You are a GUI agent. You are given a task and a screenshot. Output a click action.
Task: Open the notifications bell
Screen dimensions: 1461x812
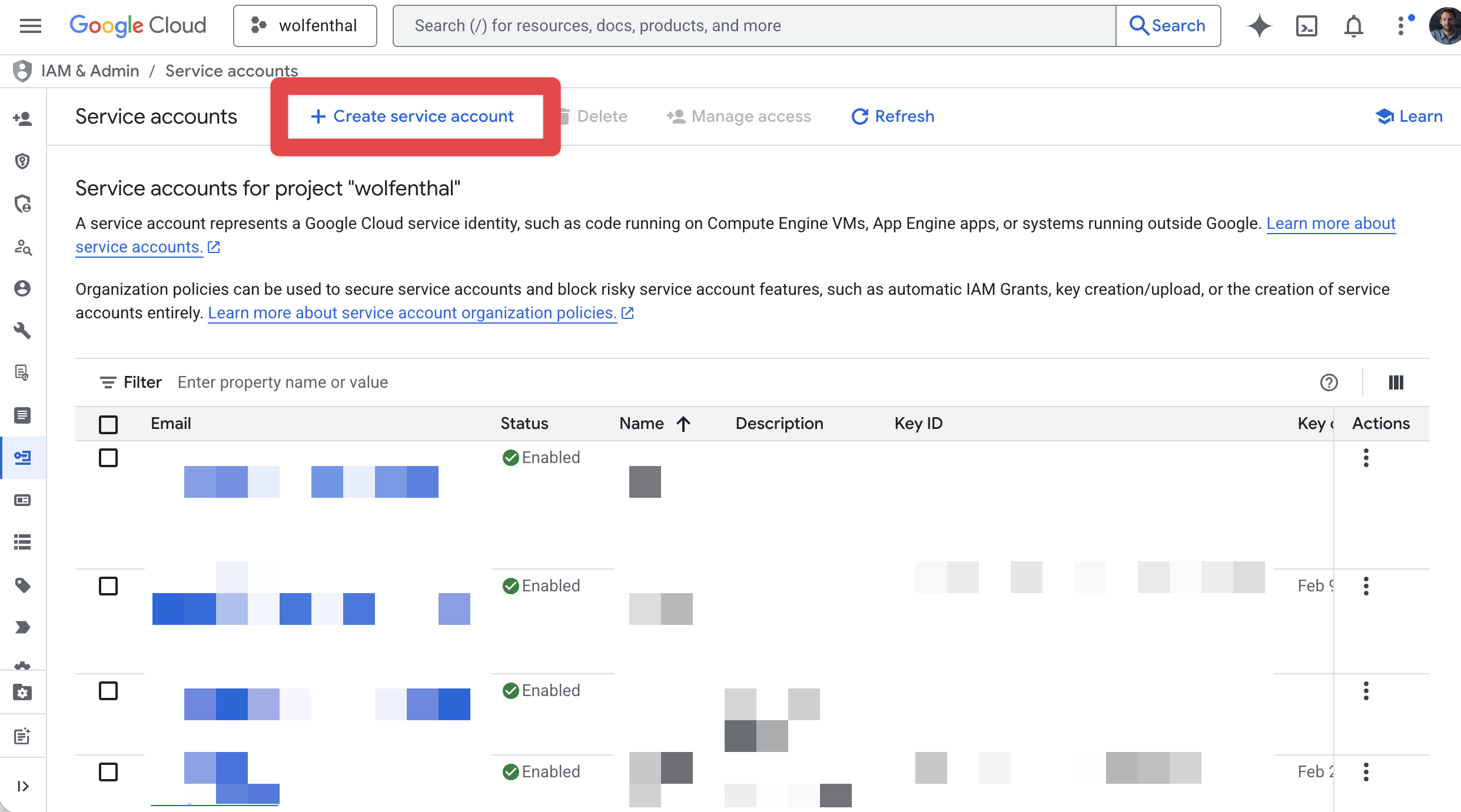[x=1353, y=26]
